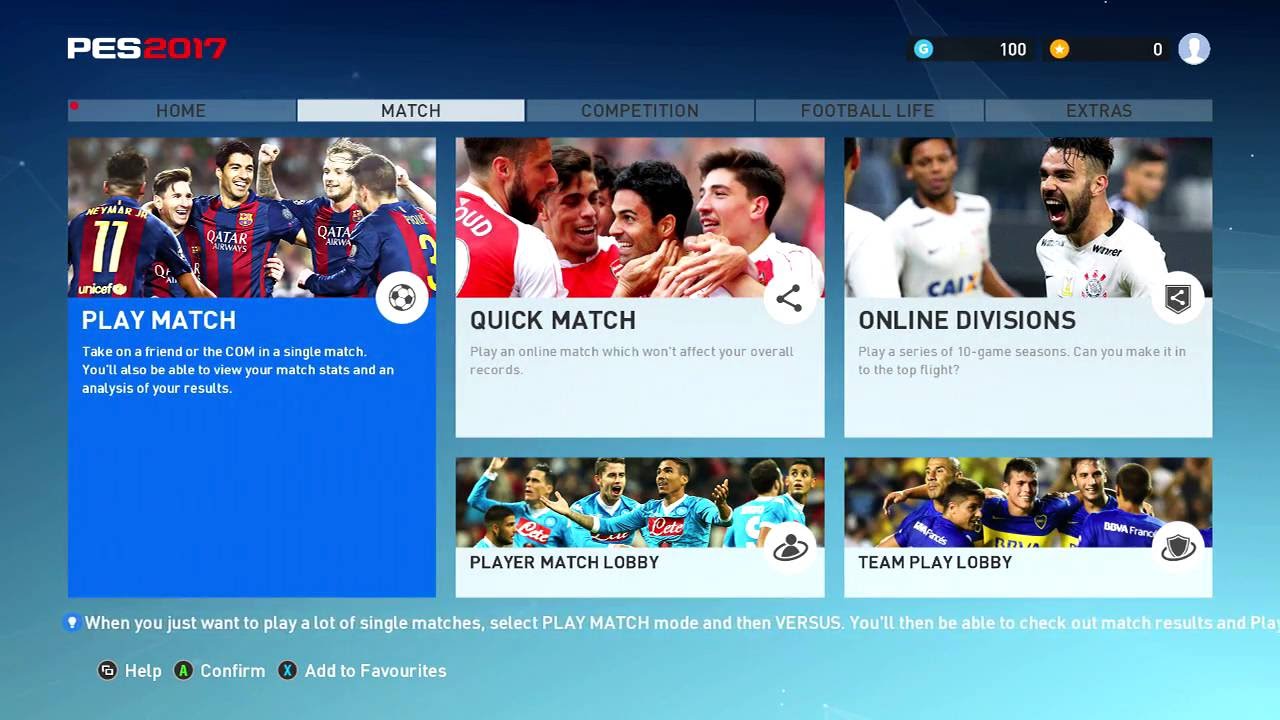Open the HOME tab
Screen dimensions: 1280x720
coord(181,110)
